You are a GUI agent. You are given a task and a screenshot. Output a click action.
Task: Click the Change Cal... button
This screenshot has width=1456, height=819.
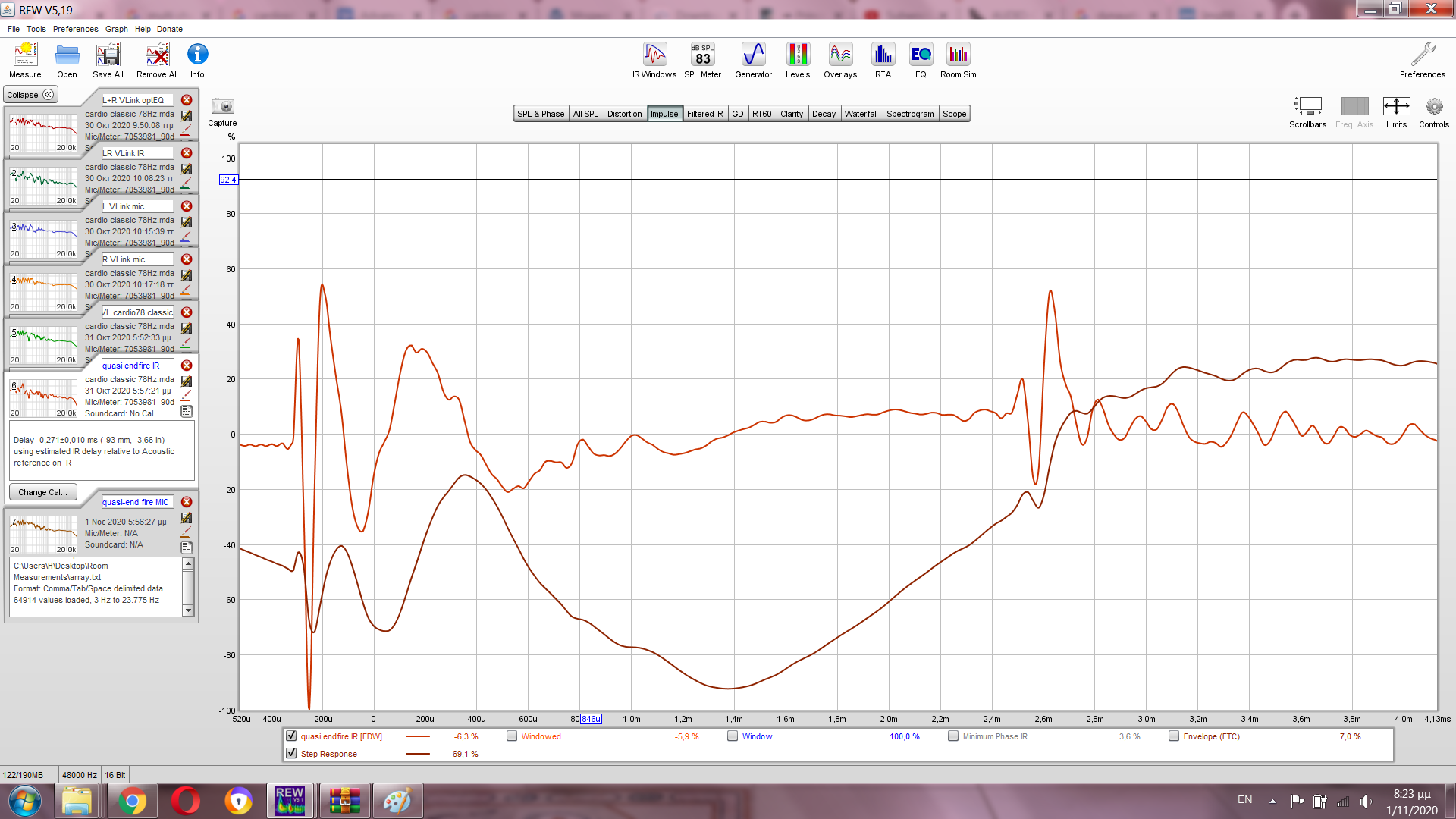[x=42, y=492]
